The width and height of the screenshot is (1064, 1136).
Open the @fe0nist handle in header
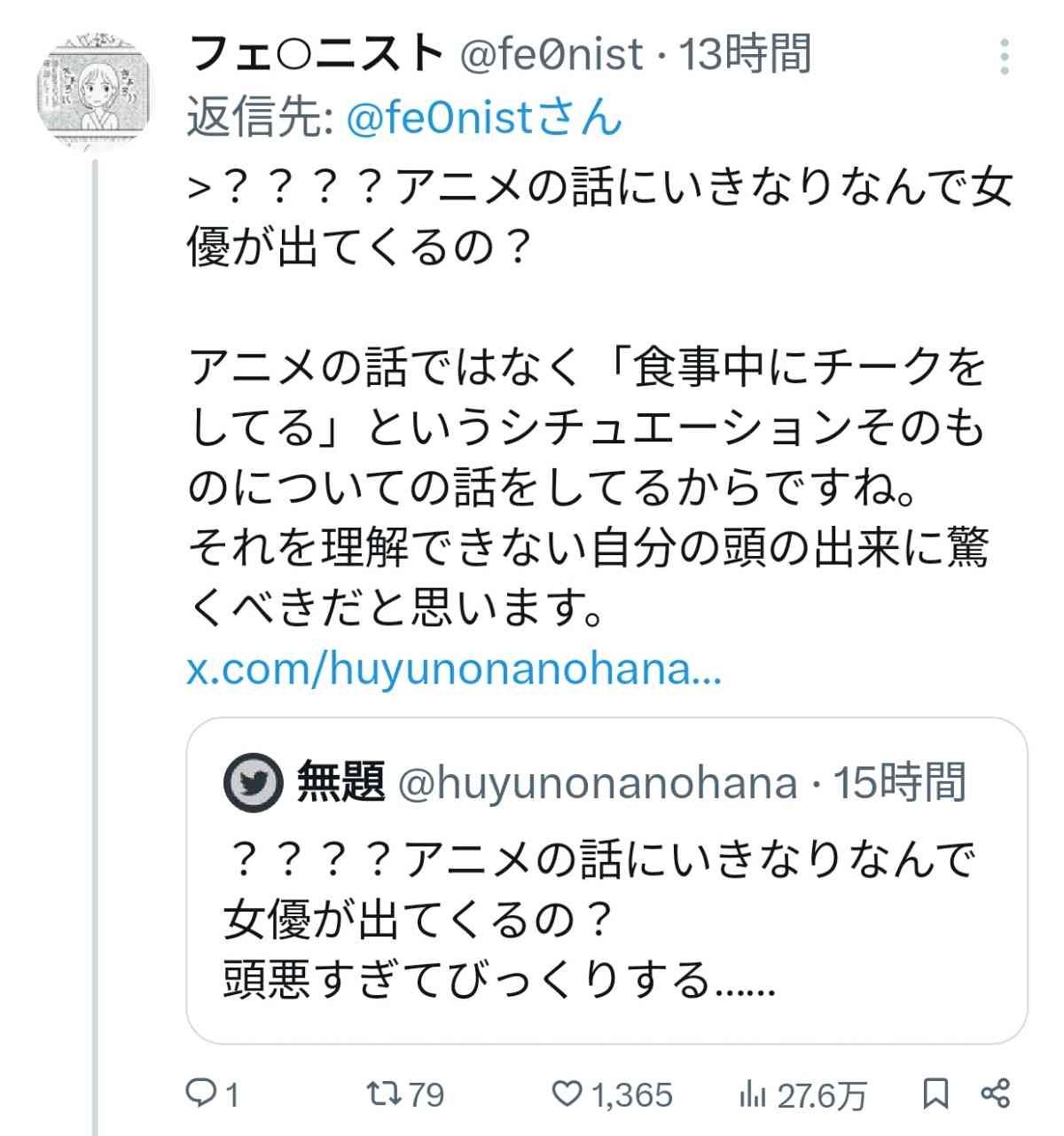(x=550, y=55)
